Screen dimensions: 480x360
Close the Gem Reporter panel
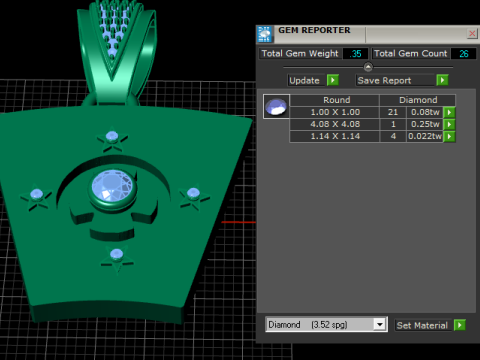[x=472, y=33]
